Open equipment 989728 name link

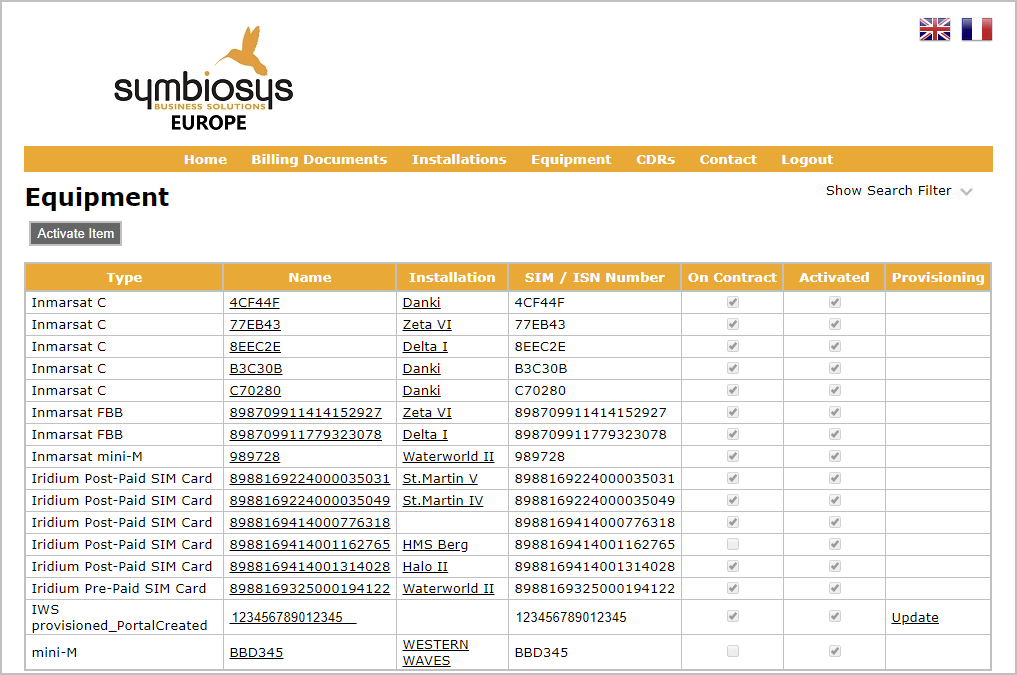coord(255,456)
